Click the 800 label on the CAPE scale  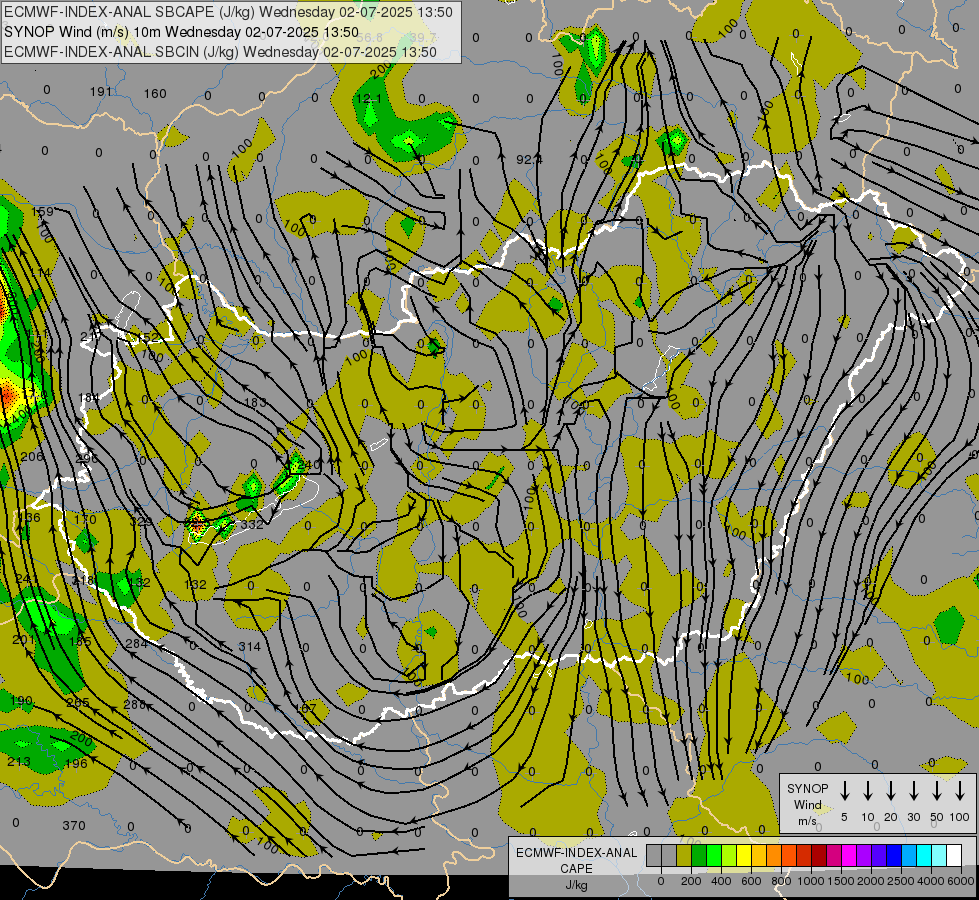pos(781,881)
